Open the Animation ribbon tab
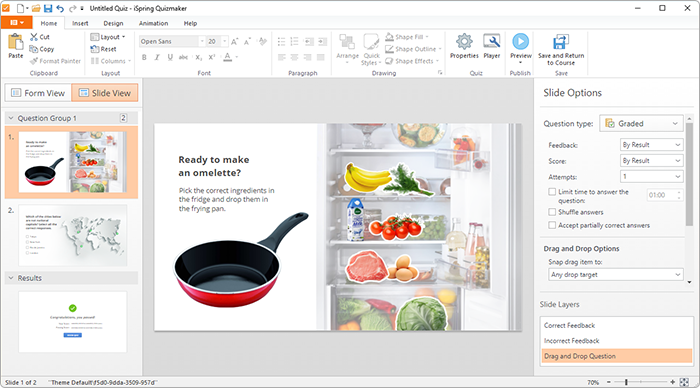This screenshot has height=388, width=700. [154, 23]
